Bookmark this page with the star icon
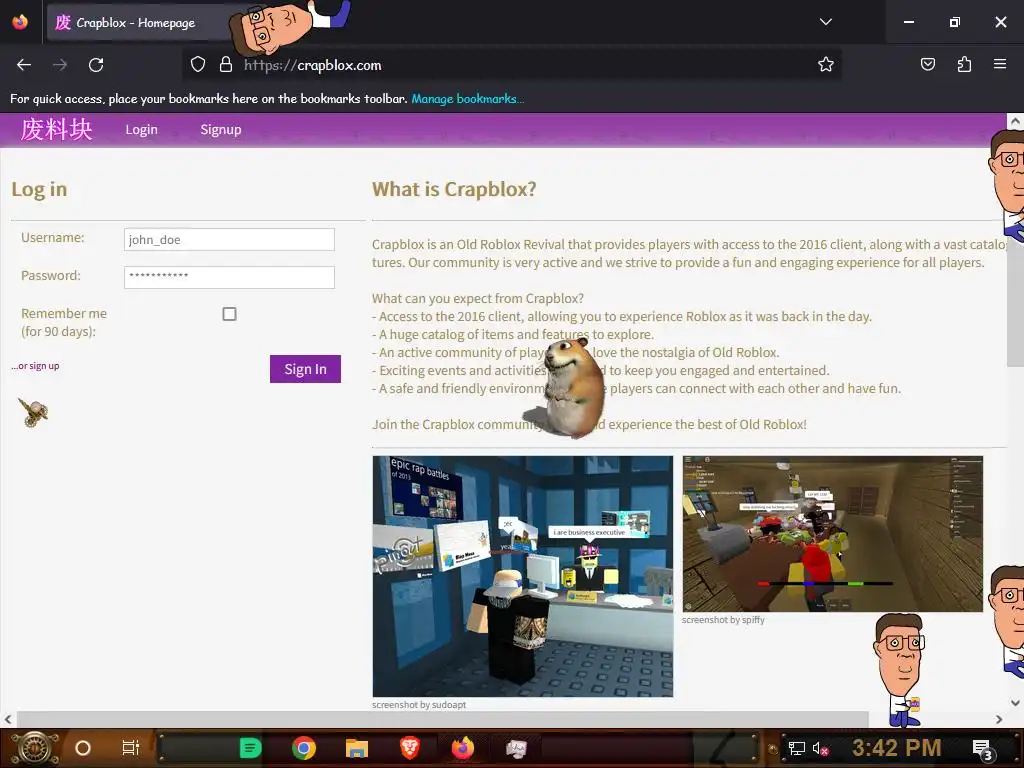Image resolution: width=1024 pixels, height=768 pixels. (825, 64)
